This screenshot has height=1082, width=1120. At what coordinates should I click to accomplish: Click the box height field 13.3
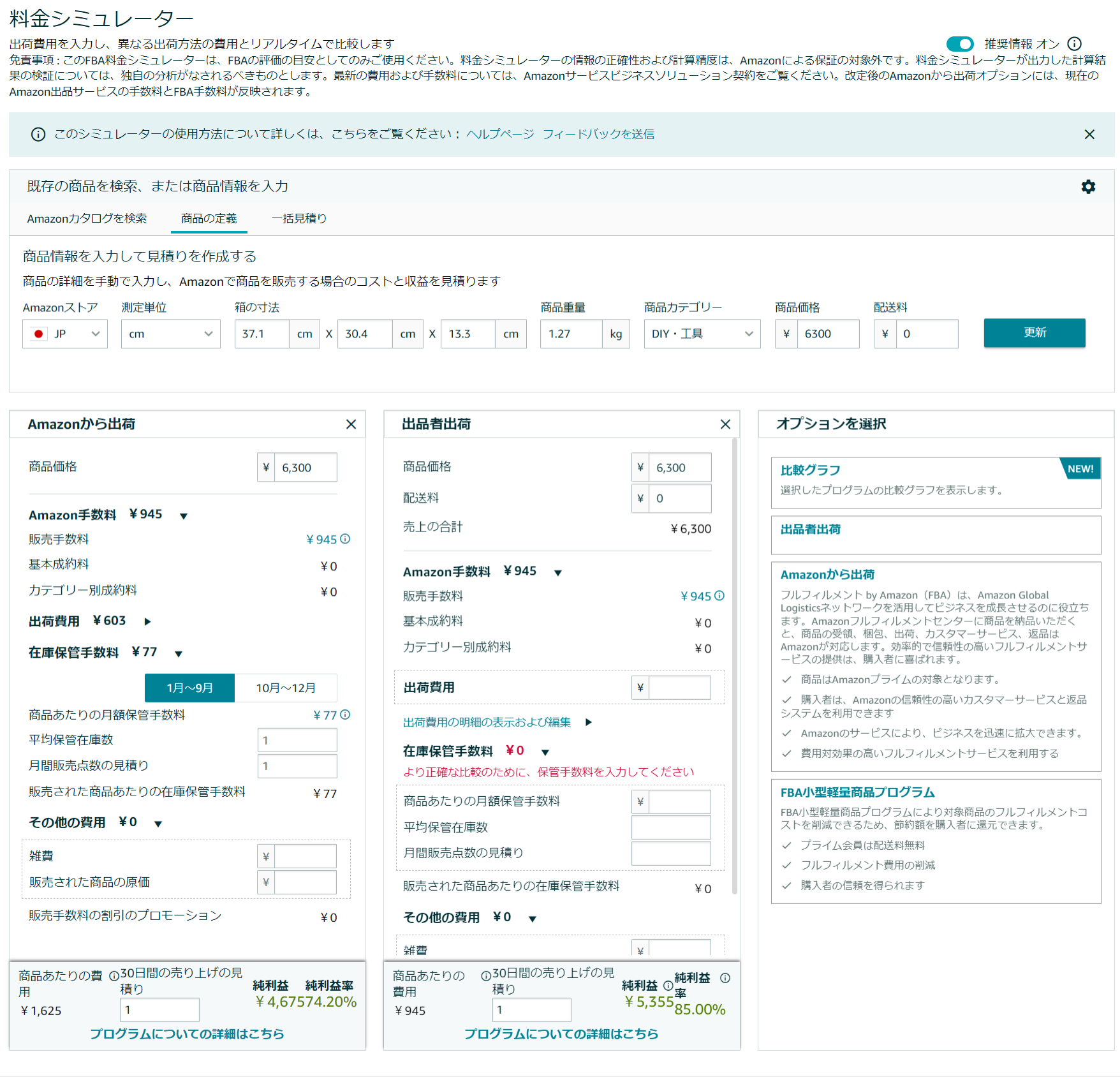click(x=468, y=334)
